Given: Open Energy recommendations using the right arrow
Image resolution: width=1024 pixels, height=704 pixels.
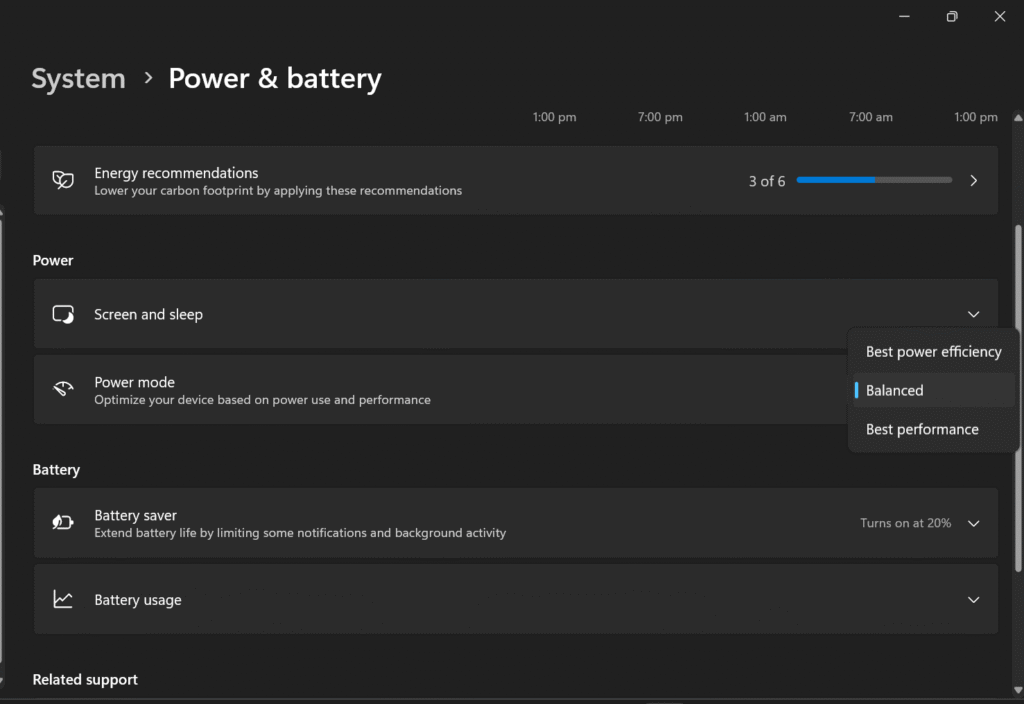Looking at the screenshot, I should point(974,181).
